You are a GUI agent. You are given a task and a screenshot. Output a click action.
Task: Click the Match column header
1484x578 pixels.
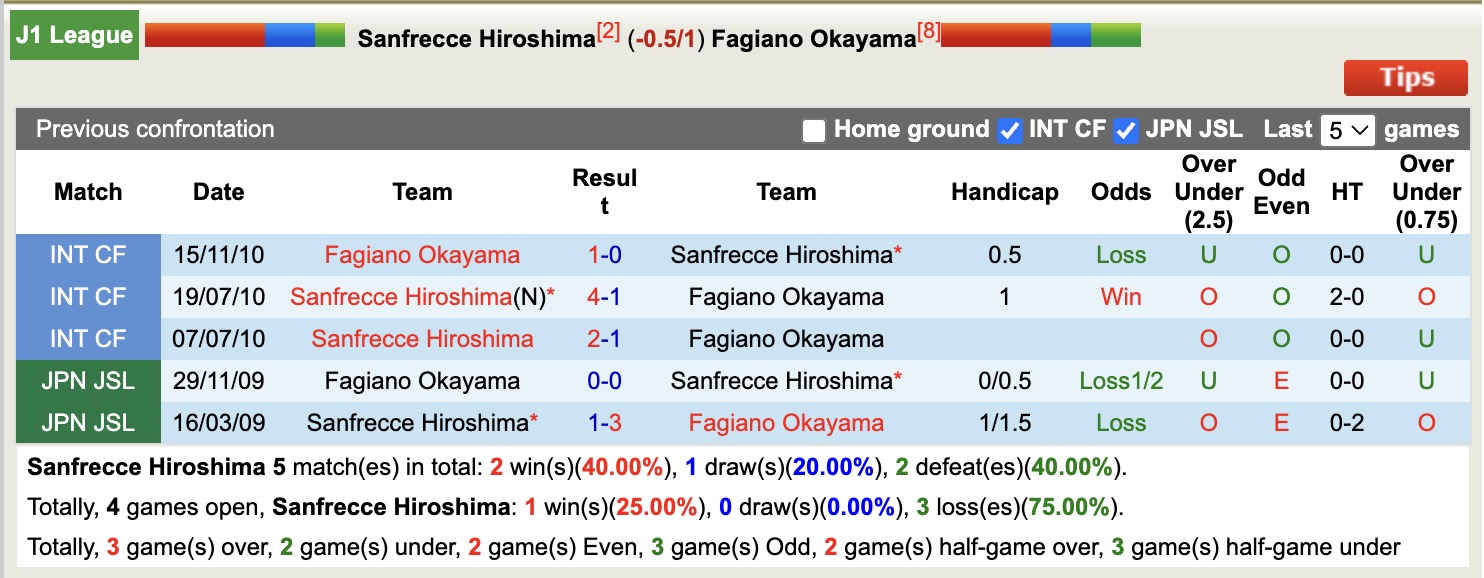(88, 192)
